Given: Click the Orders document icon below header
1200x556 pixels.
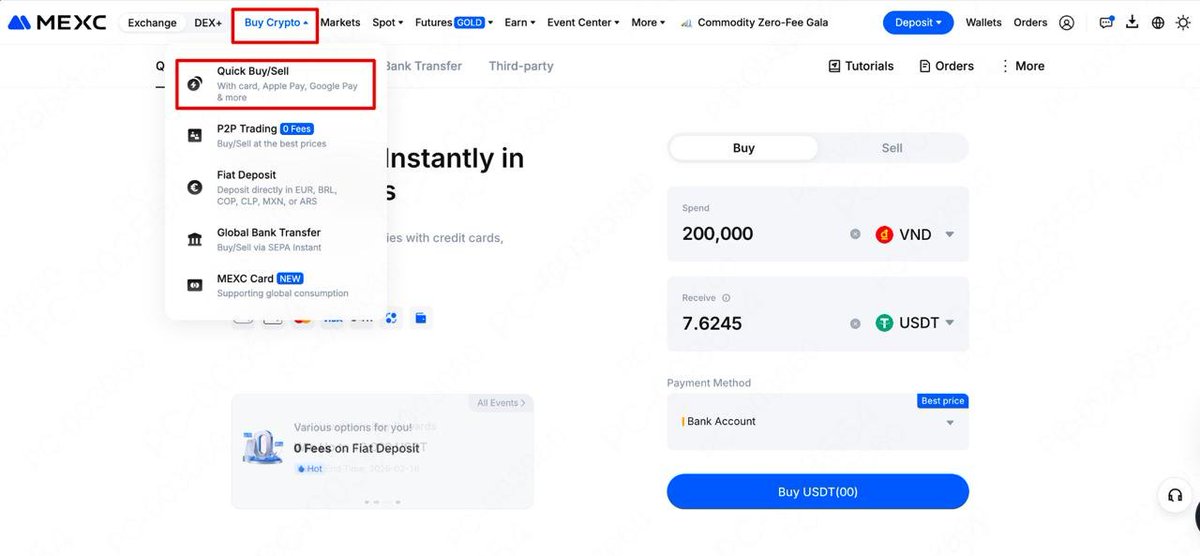Looking at the screenshot, I should click(925, 66).
